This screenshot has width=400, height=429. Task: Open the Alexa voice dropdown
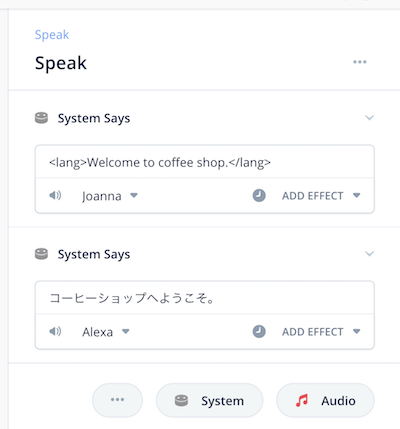[x=106, y=332]
